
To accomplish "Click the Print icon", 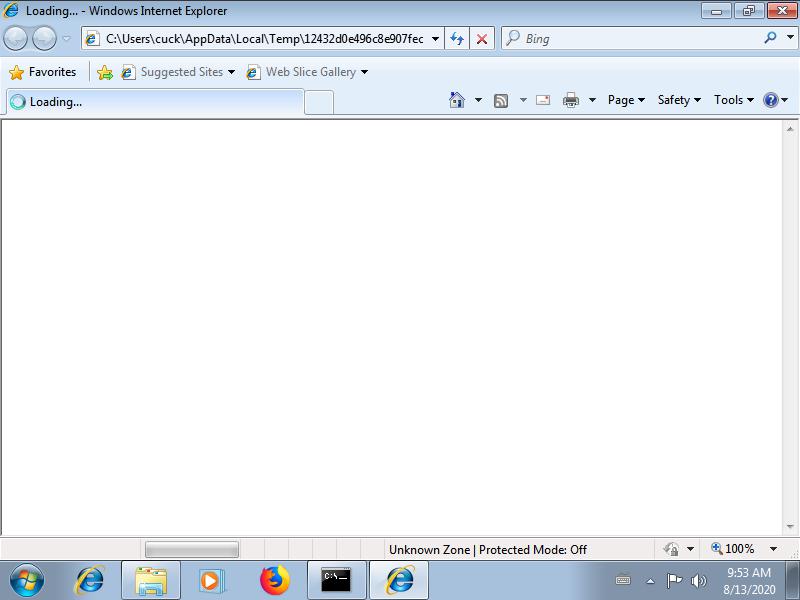I will (570, 100).
